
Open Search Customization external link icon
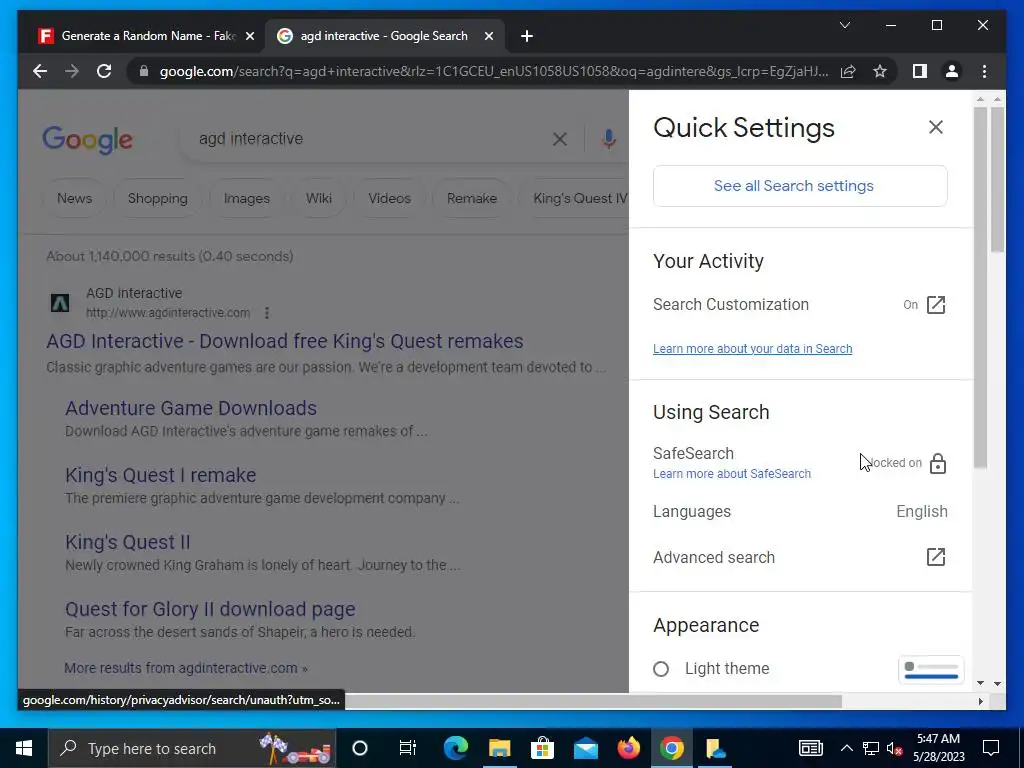[935, 305]
